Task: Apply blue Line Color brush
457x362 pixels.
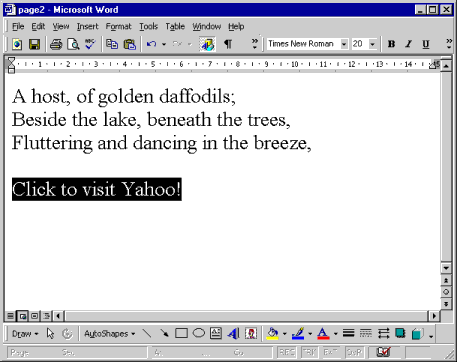Action: click(298, 334)
